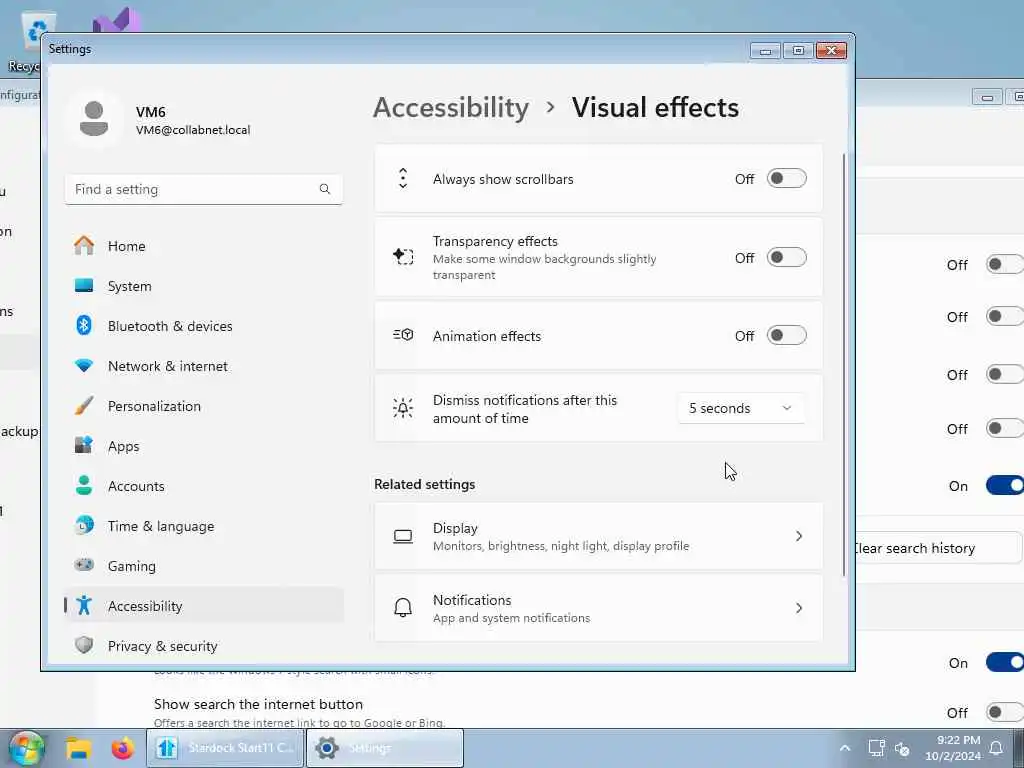Click the Display laptop icon
Viewport: 1024px width, 768px height.
403,536
